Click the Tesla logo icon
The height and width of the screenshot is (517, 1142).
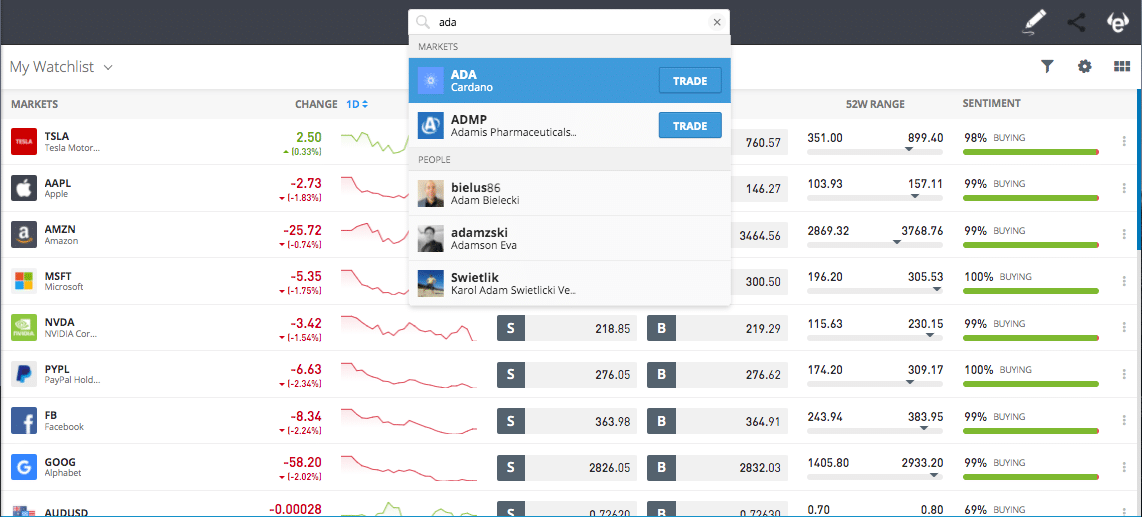click(x=24, y=141)
